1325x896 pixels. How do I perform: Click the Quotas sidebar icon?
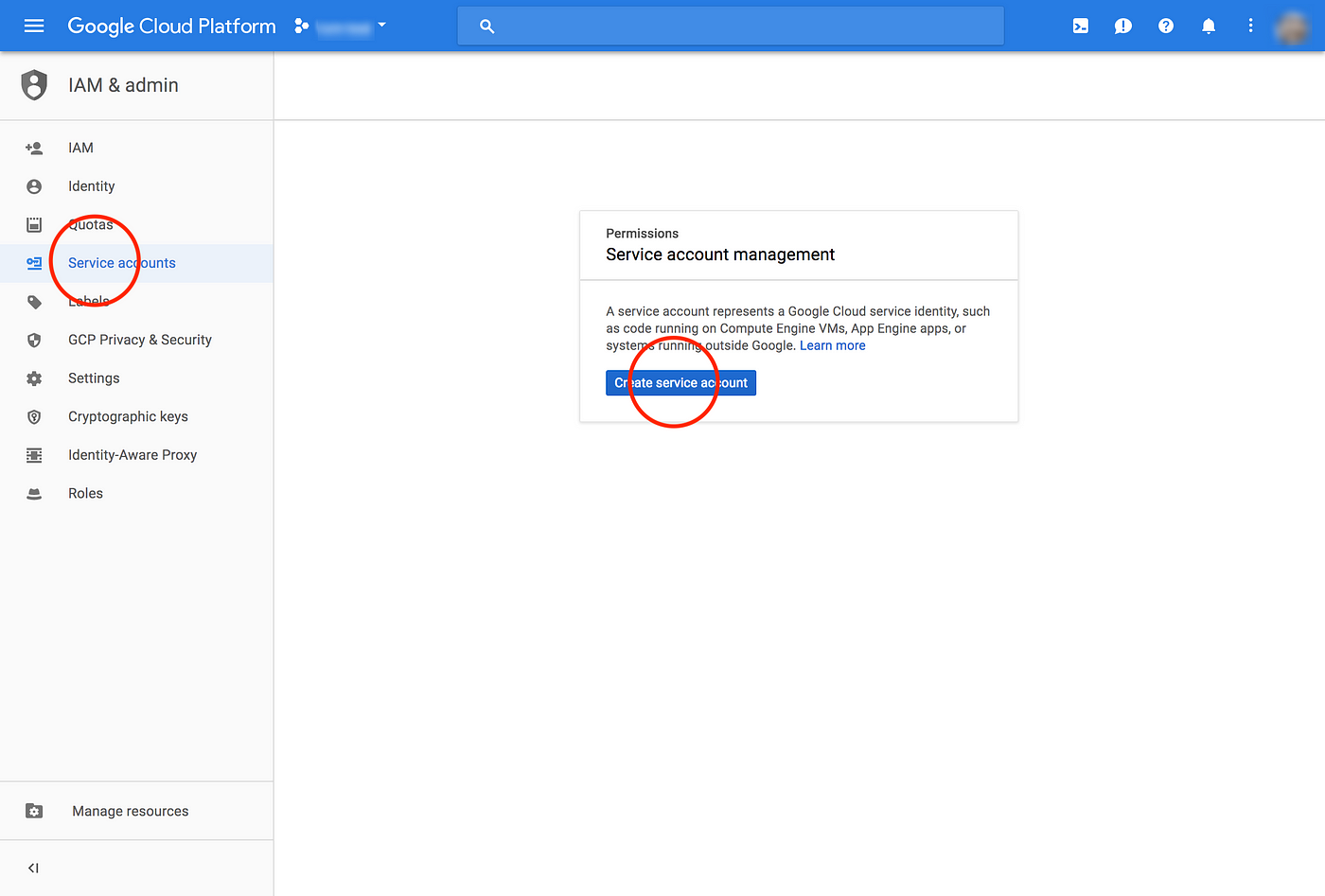[x=34, y=225]
